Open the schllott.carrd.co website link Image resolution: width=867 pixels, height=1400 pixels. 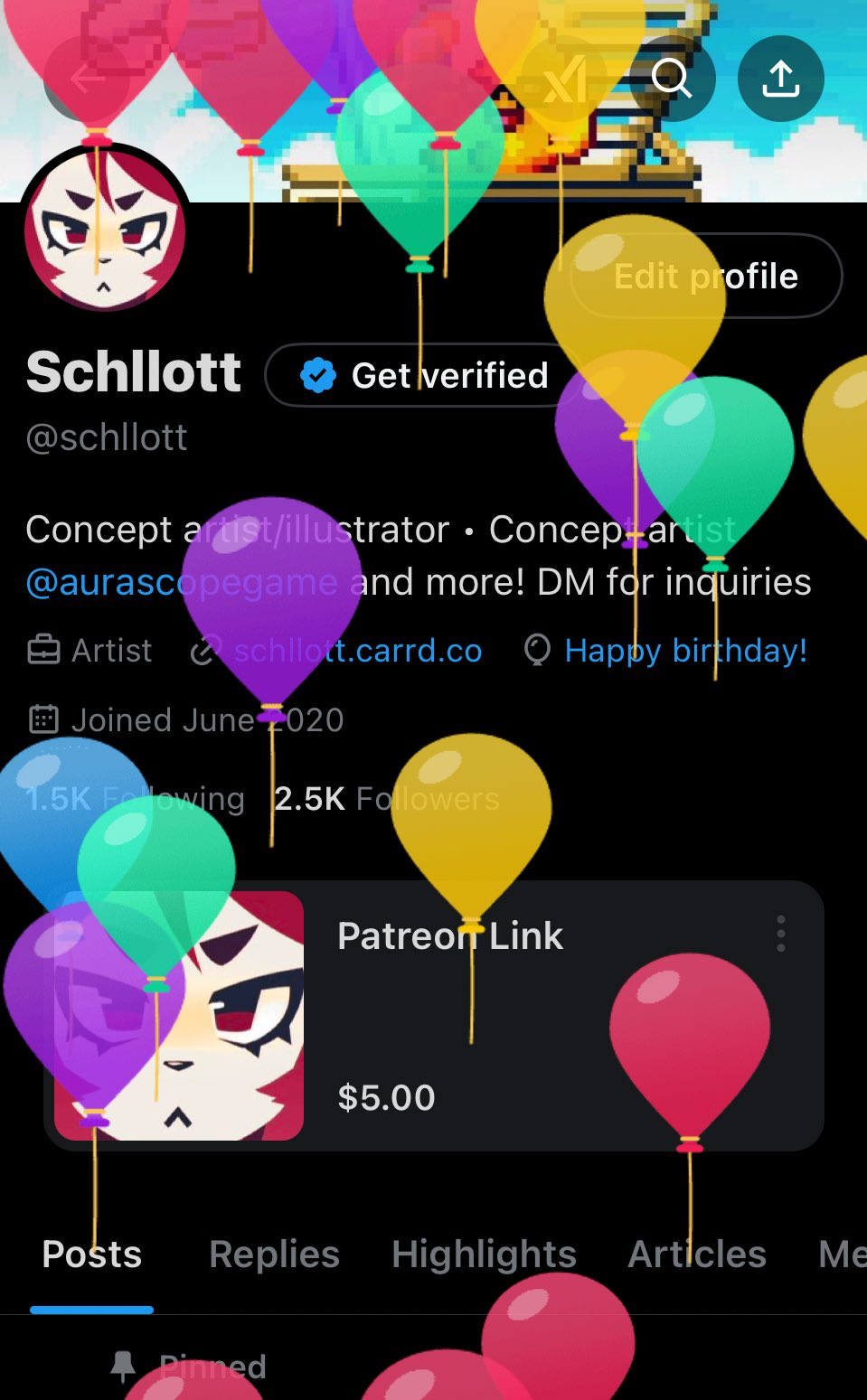coord(358,651)
